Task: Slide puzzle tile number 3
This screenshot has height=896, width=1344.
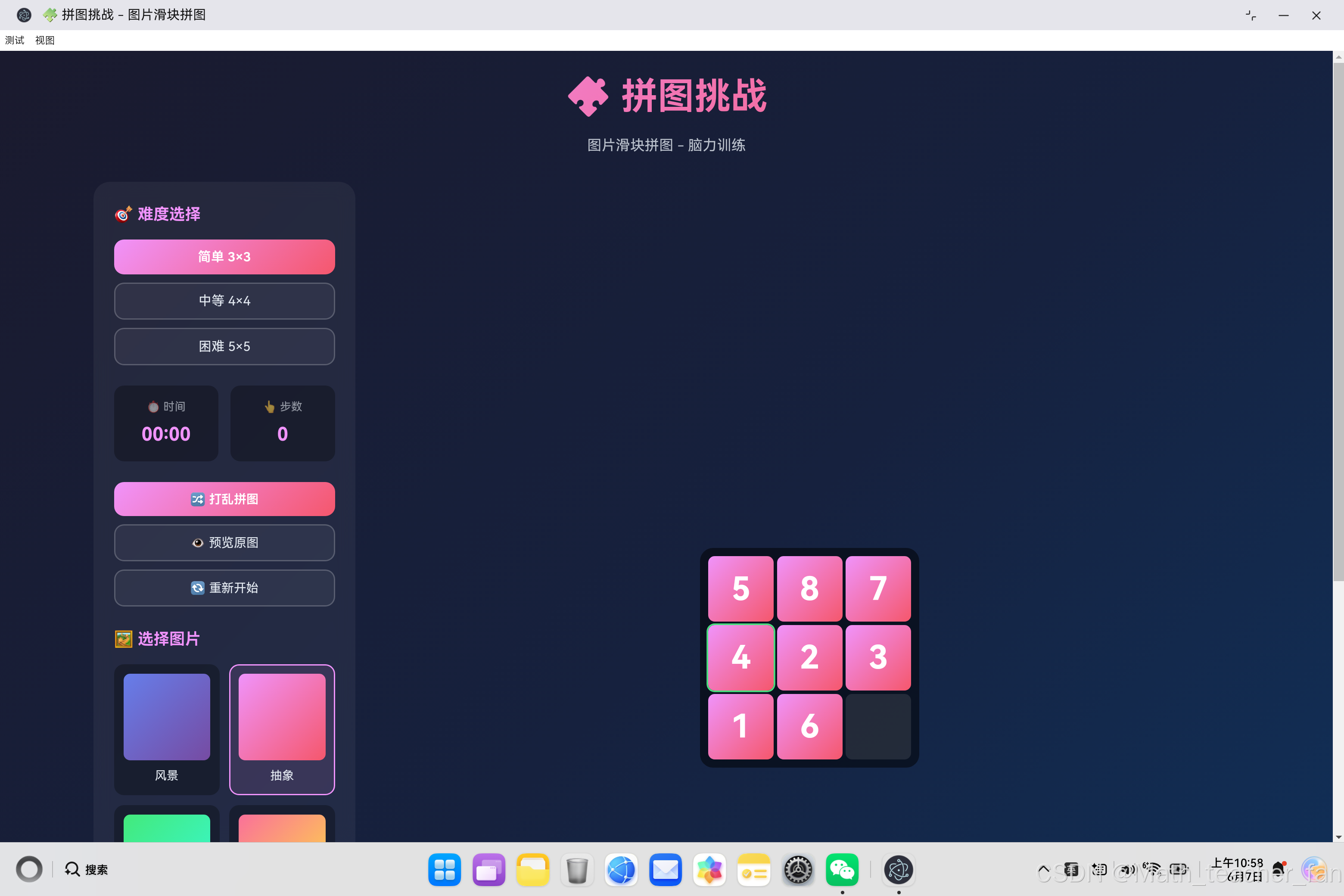Action: coord(878,657)
